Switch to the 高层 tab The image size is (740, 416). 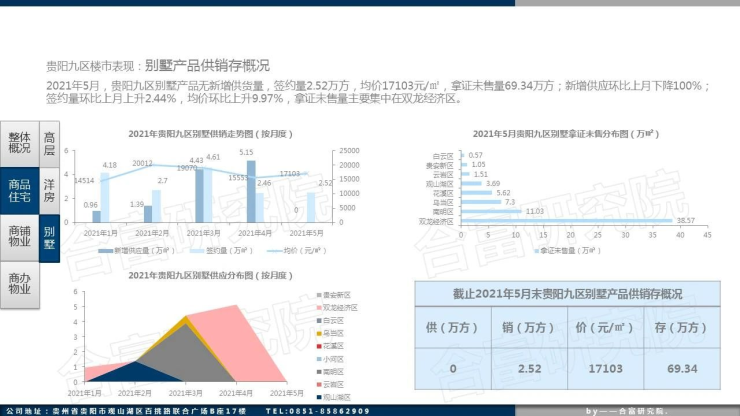pos(49,144)
